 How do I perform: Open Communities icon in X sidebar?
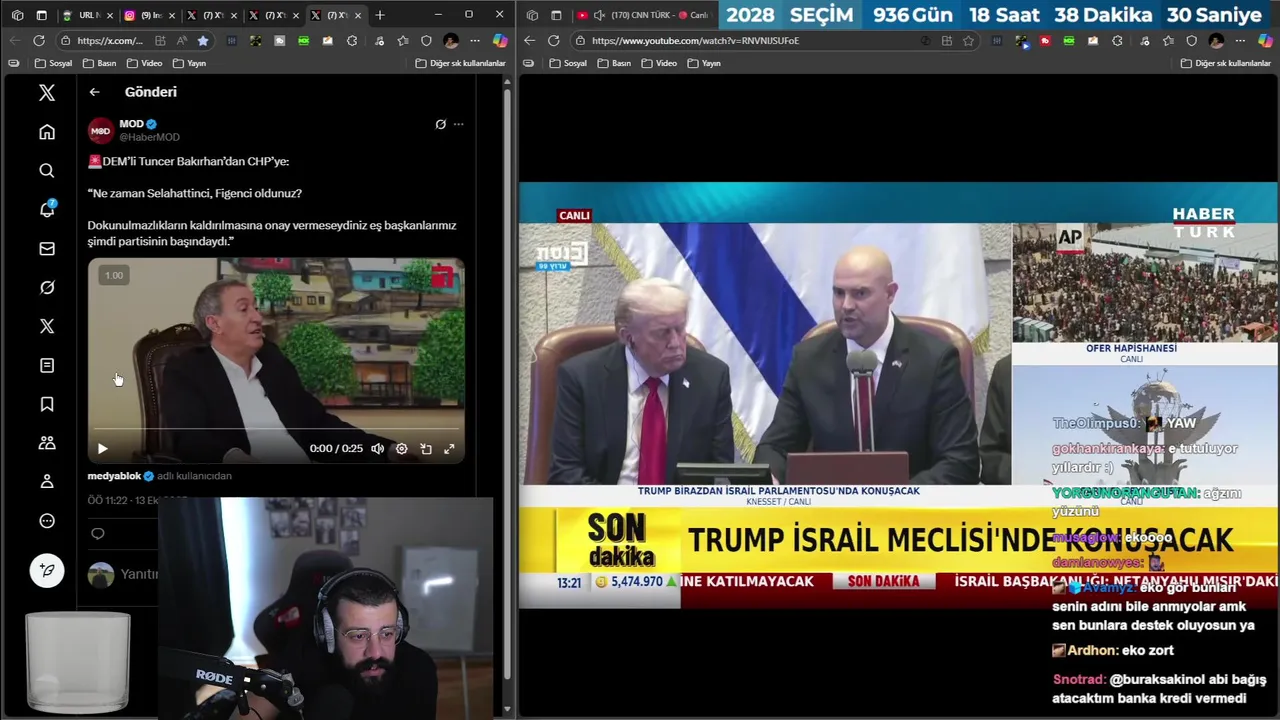(47, 443)
